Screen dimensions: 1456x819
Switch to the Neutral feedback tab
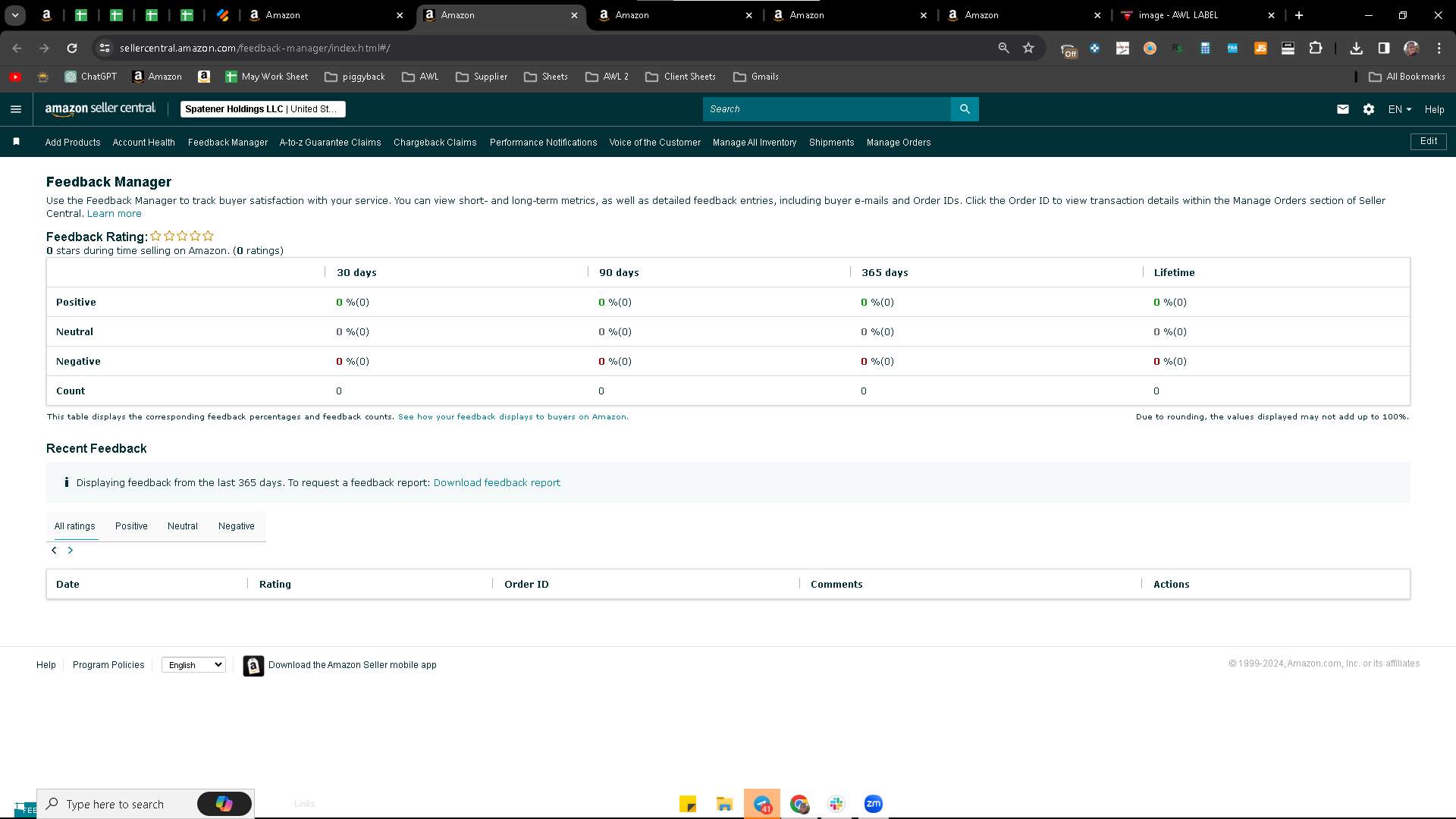click(x=183, y=526)
